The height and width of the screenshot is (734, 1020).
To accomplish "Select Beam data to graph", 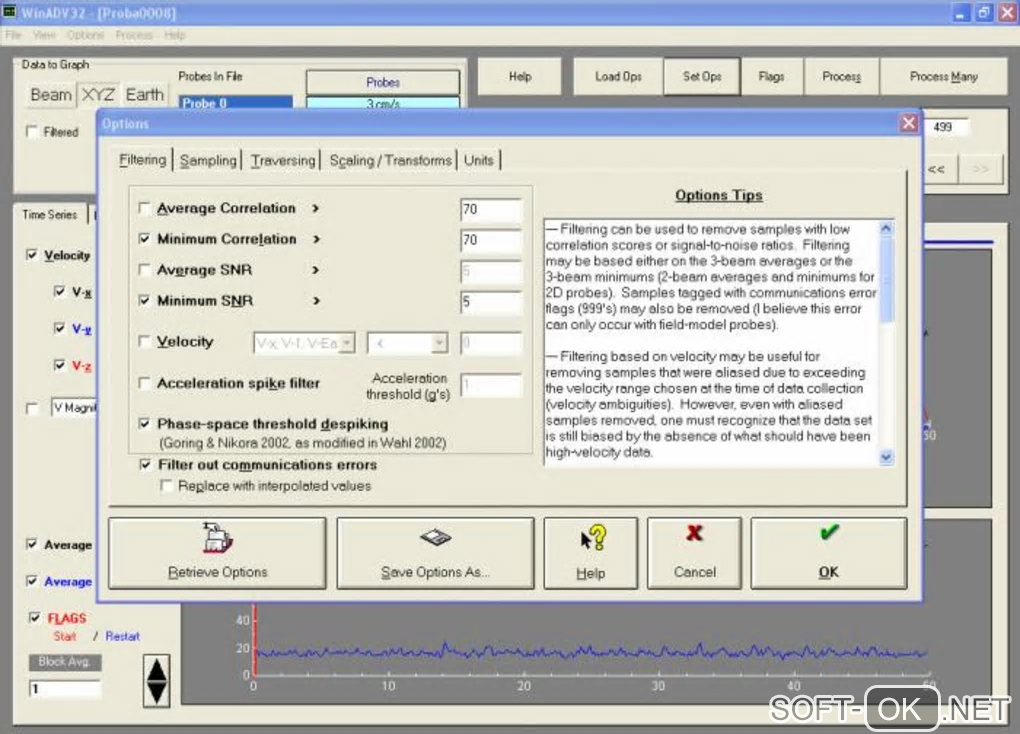I will click(51, 95).
